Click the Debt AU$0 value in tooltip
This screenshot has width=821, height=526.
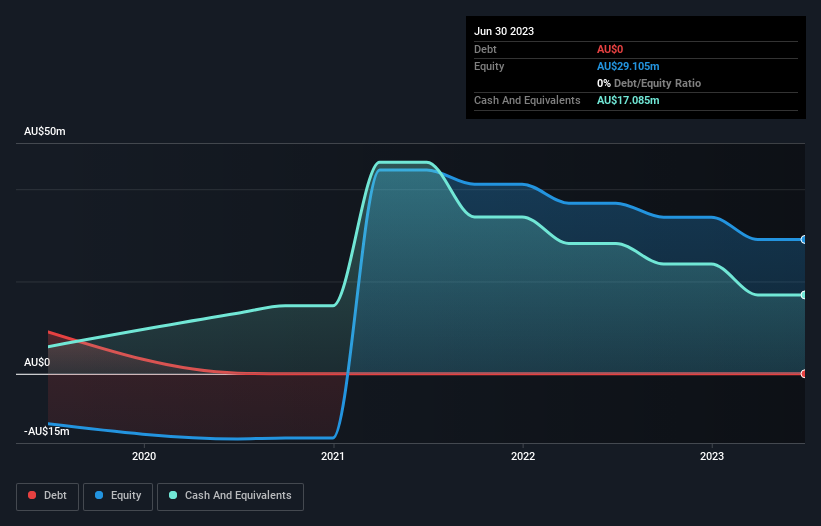610,49
